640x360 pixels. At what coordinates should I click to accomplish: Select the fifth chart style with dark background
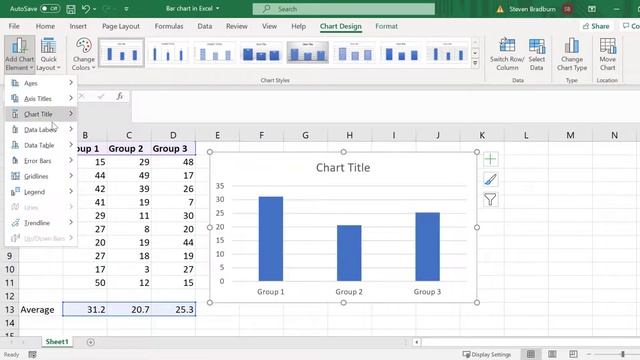pos(307,53)
